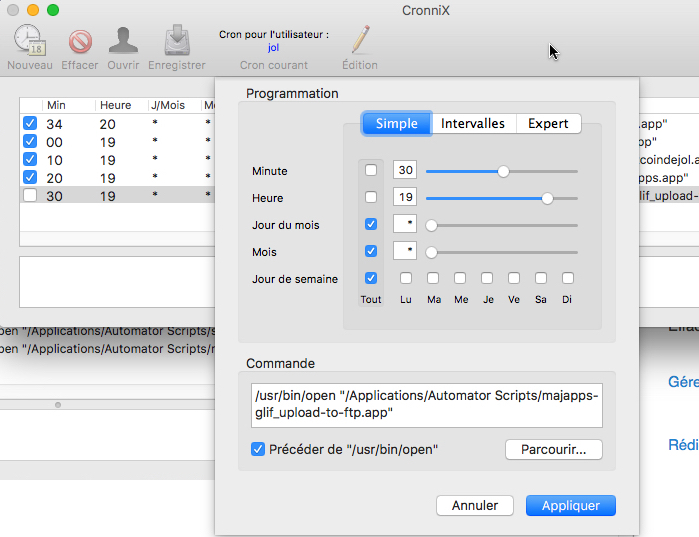This screenshot has width=699, height=537.
Task: Click the Nouveau calendar clock icon
Action: click(x=29, y=41)
